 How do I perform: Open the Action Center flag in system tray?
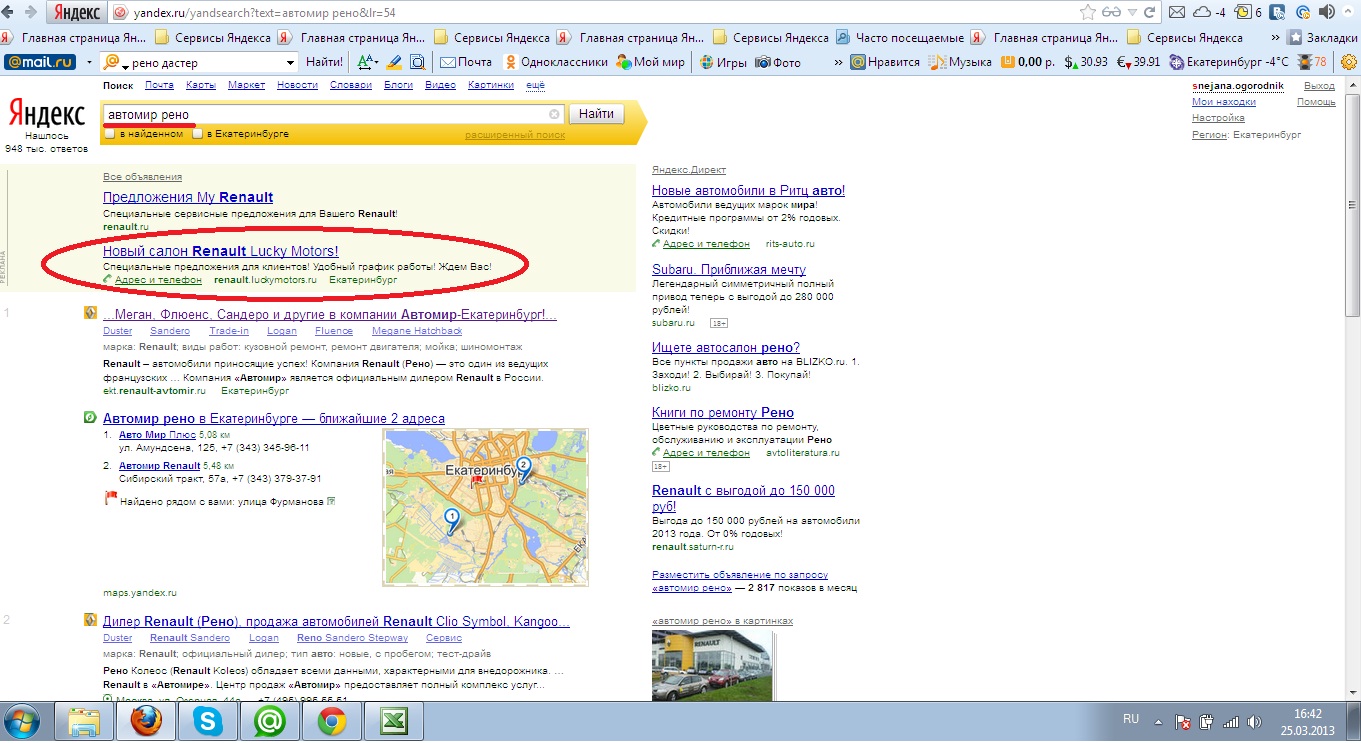pyautogui.click(x=1181, y=721)
